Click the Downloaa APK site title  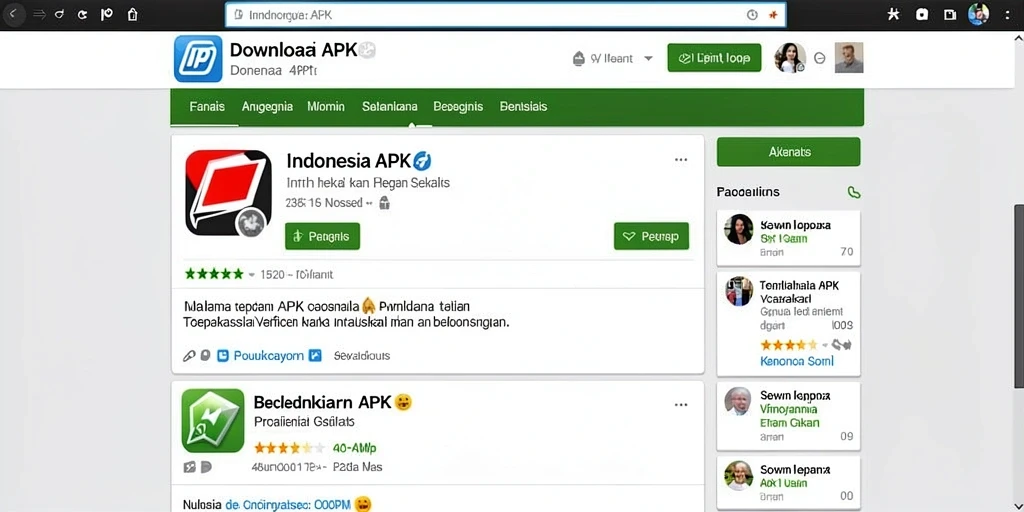[x=293, y=50]
